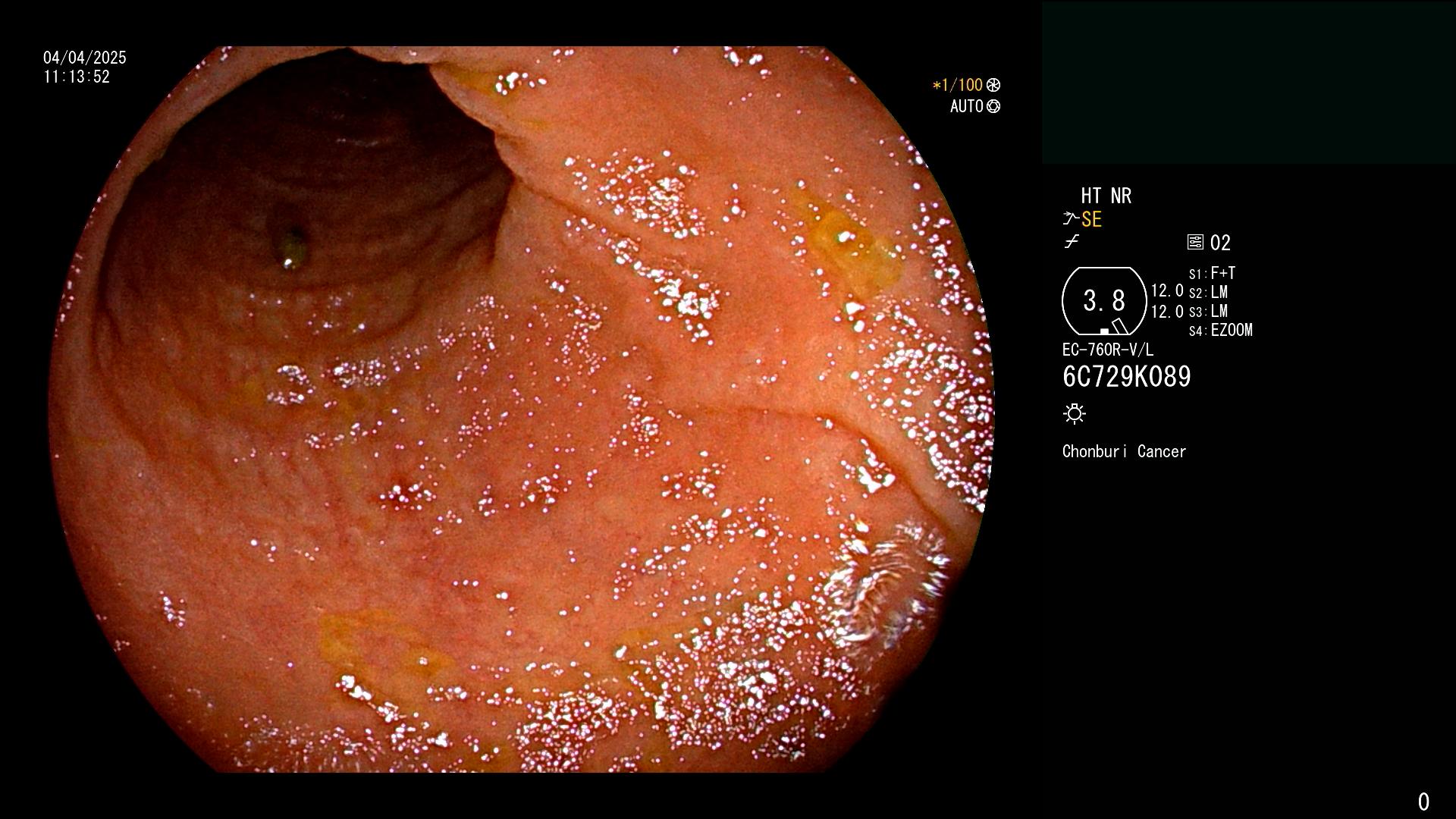The width and height of the screenshot is (1456, 819).
Task: Click the S4 switch label EZOOM
Action: click(x=1232, y=330)
